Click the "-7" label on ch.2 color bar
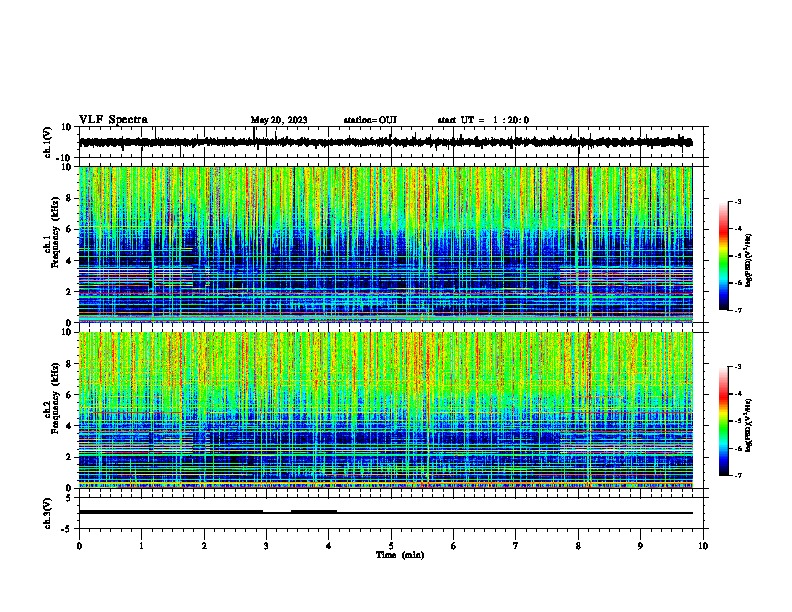The height and width of the screenshot is (612, 792). pos(738,475)
